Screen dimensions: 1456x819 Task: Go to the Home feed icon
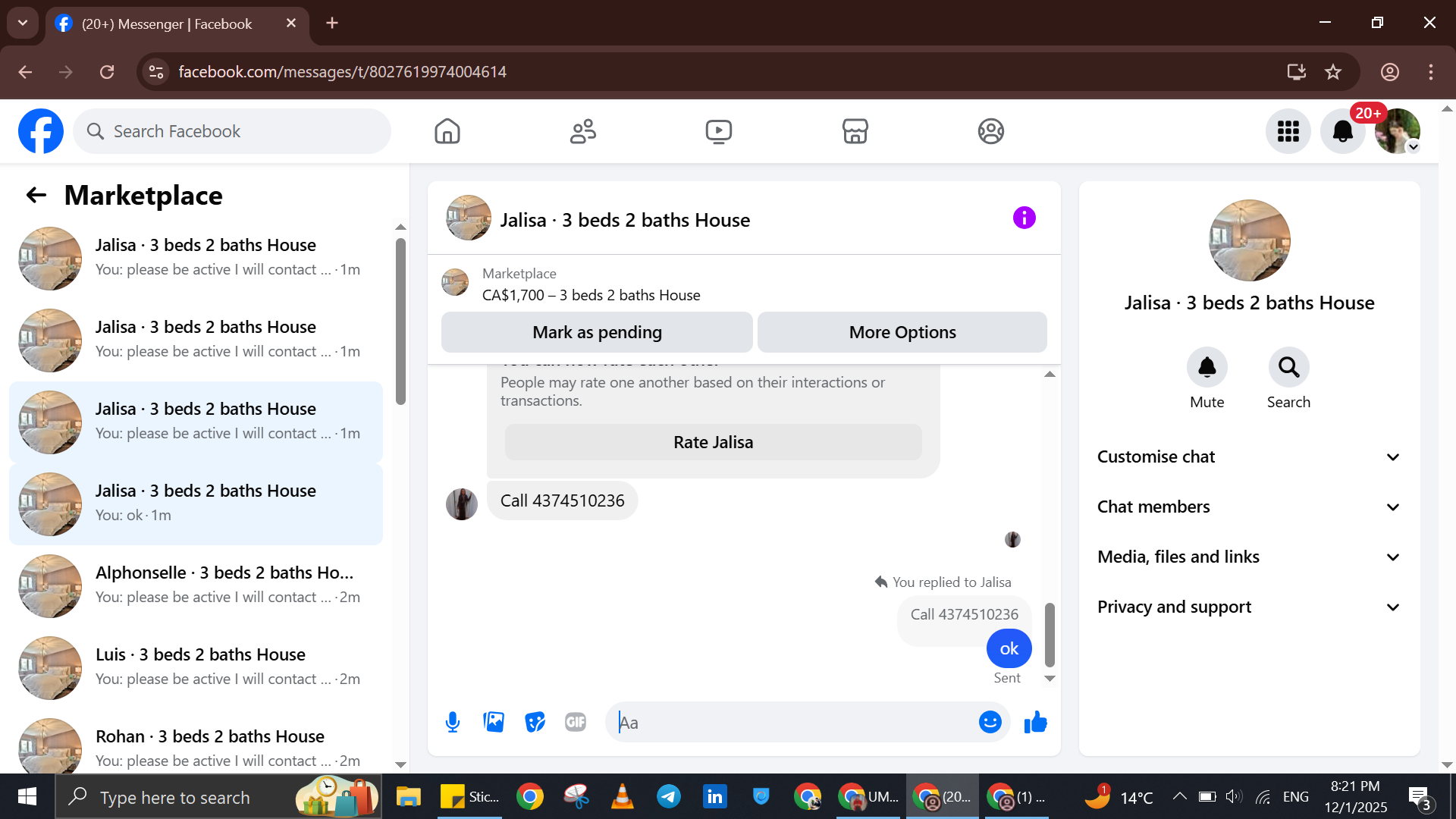coord(447,131)
